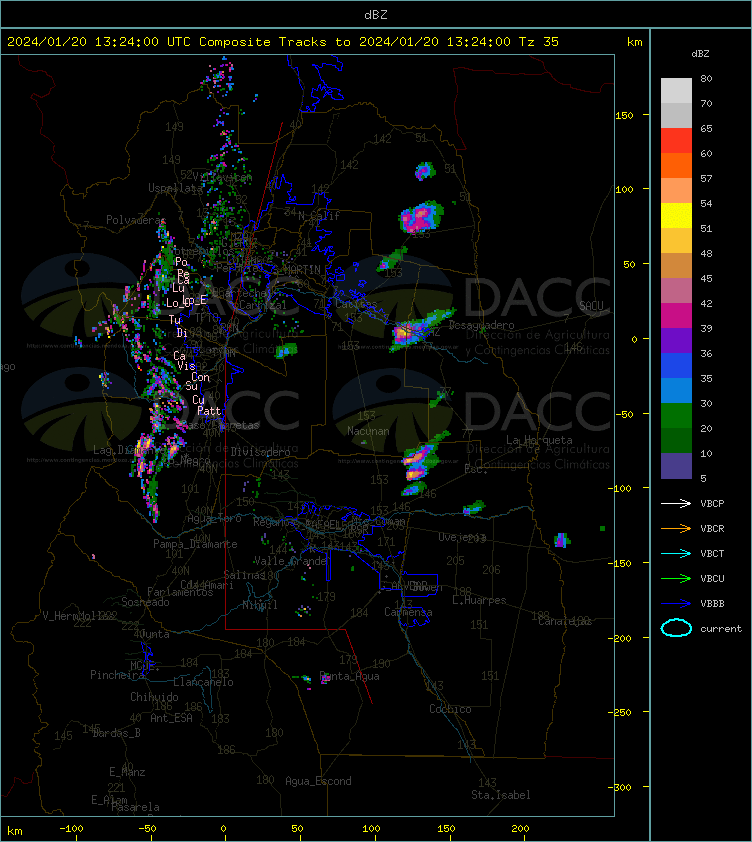Click the 'current' legend label
This screenshot has width=752, height=842.
[x=721, y=628]
